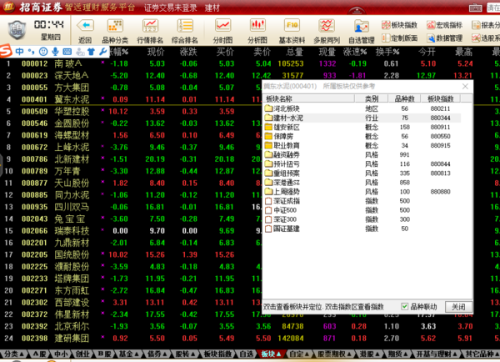Viewport: 500px width, 362px height.
Task: Open 板块指数 in the toolbar
Action: 400,25
